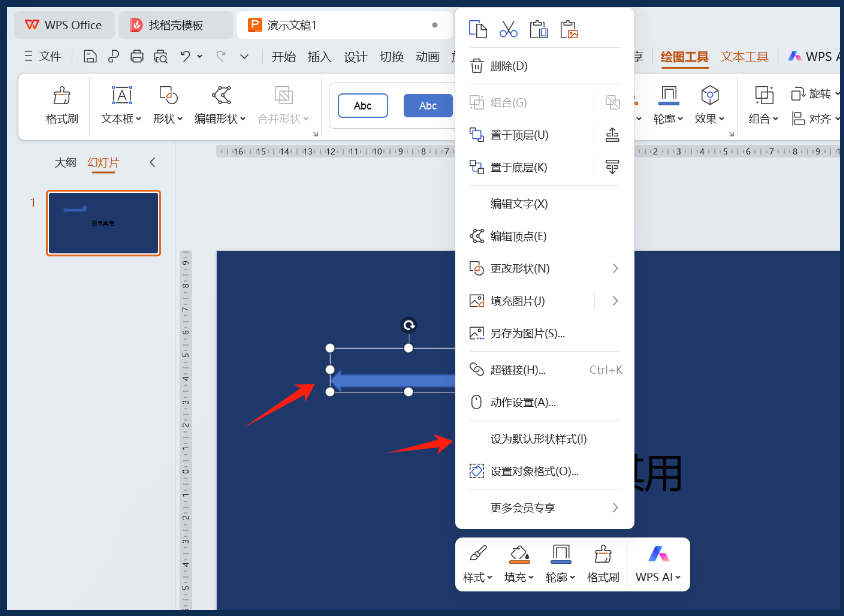This screenshot has width=844, height=616.
Task: Open 设置对象格式 dialog from context menu
Action: (545, 470)
